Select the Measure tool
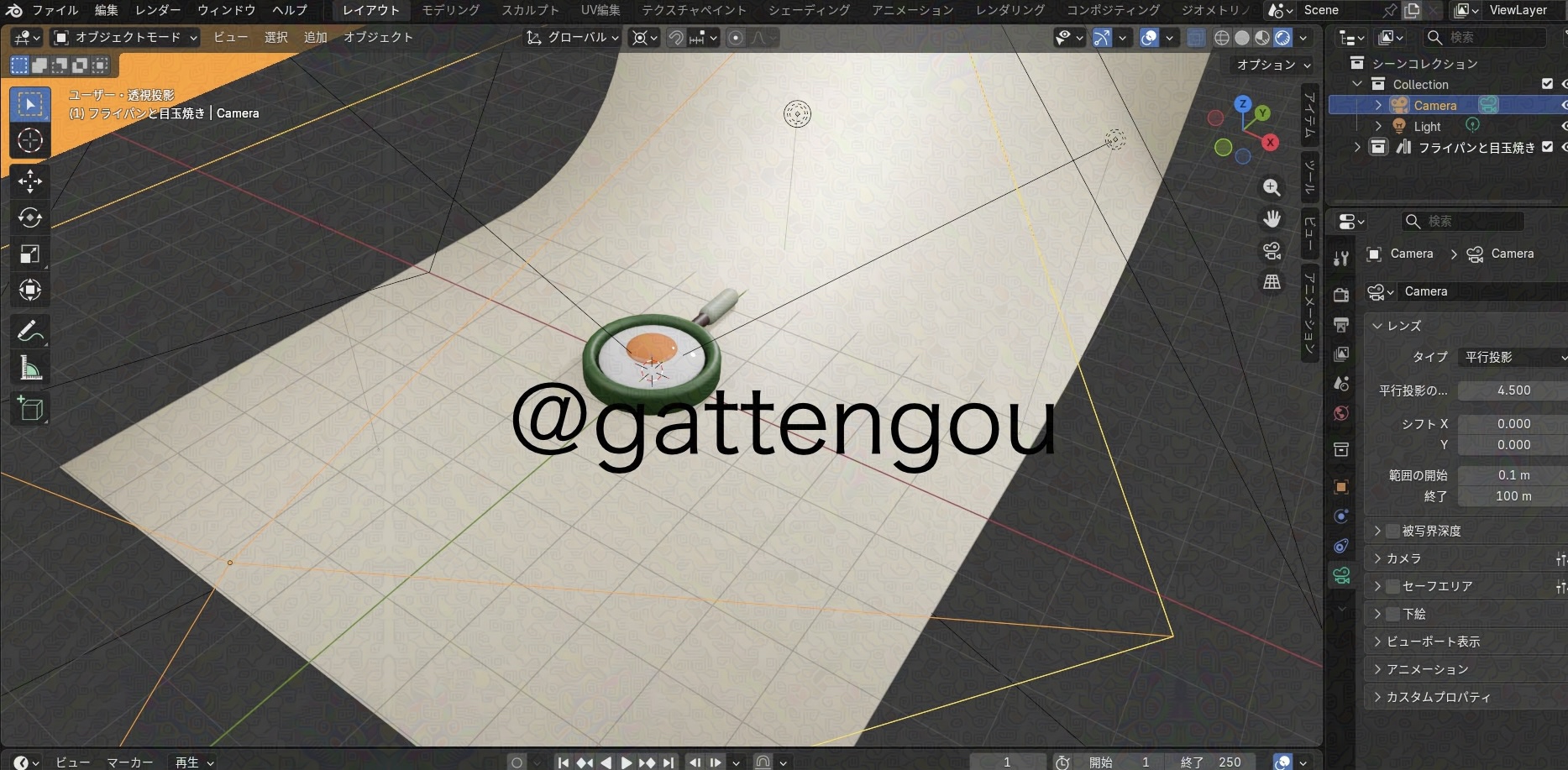 point(30,368)
